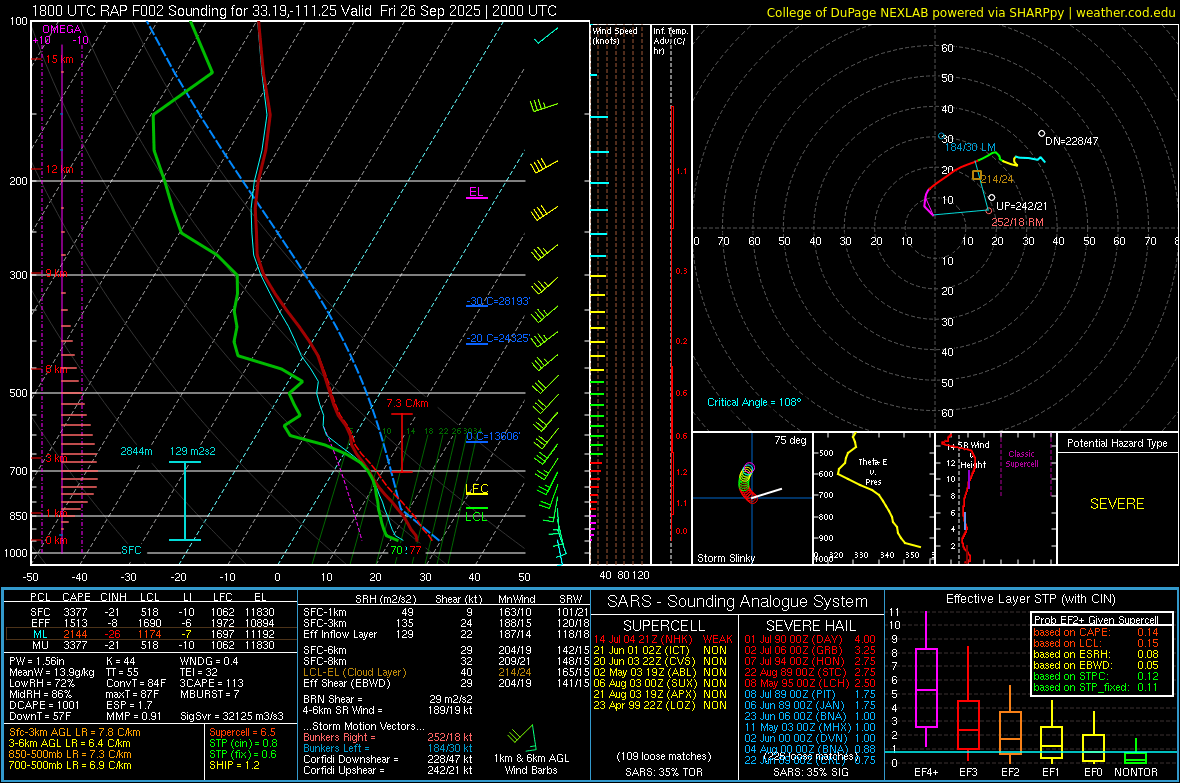Click the yellow SEVERE hazard text

1117,504
